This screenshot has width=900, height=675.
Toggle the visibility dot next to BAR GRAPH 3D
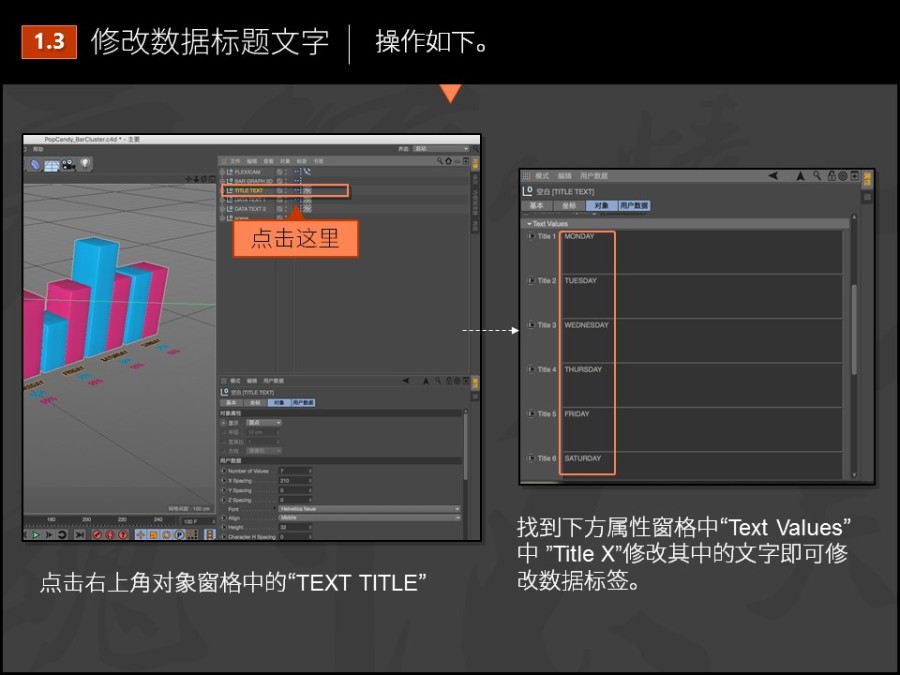288,181
